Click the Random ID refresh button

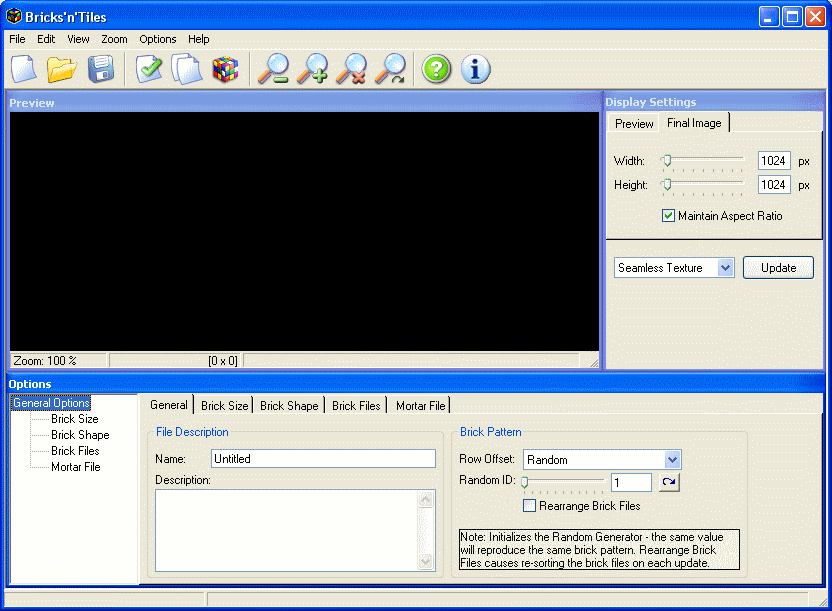pyautogui.click(x=669, y=483)
